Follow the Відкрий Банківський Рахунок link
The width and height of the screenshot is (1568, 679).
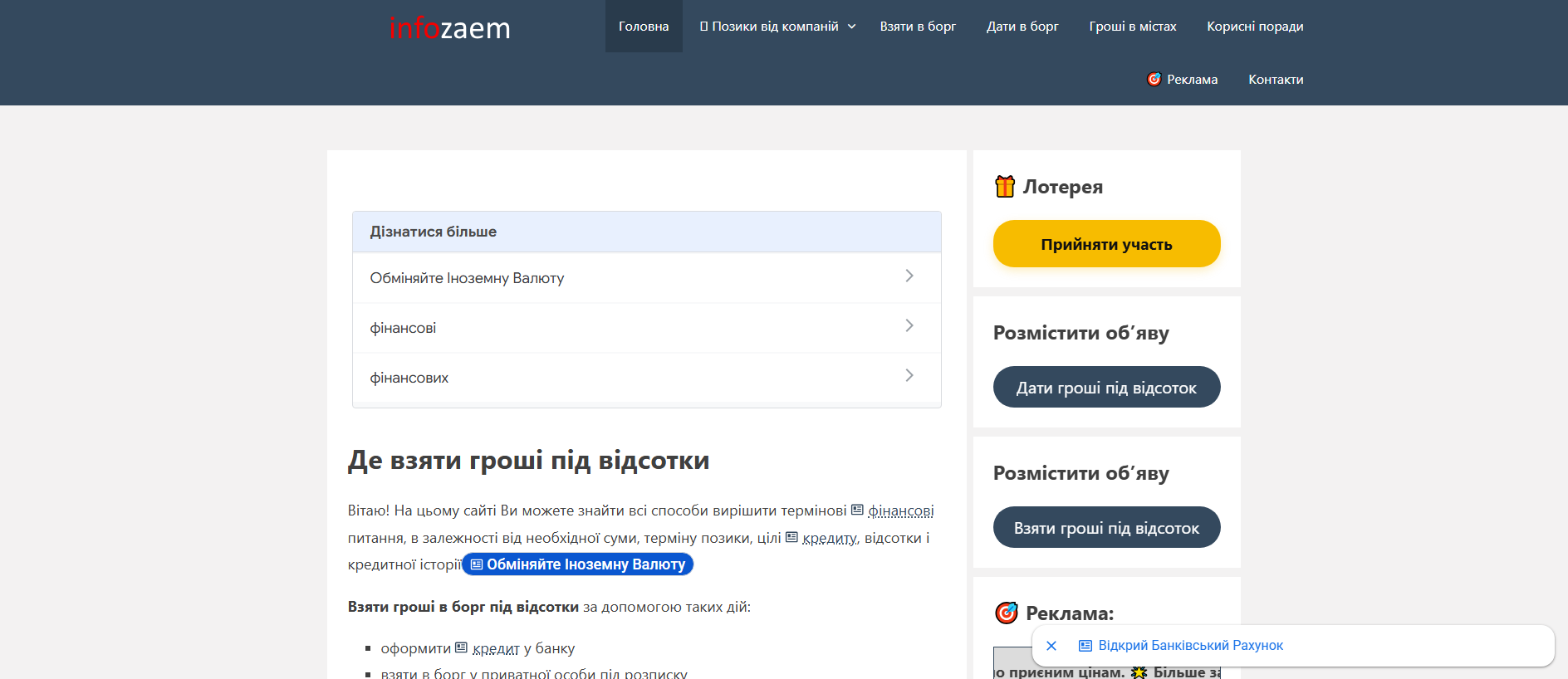point(1190,646)
